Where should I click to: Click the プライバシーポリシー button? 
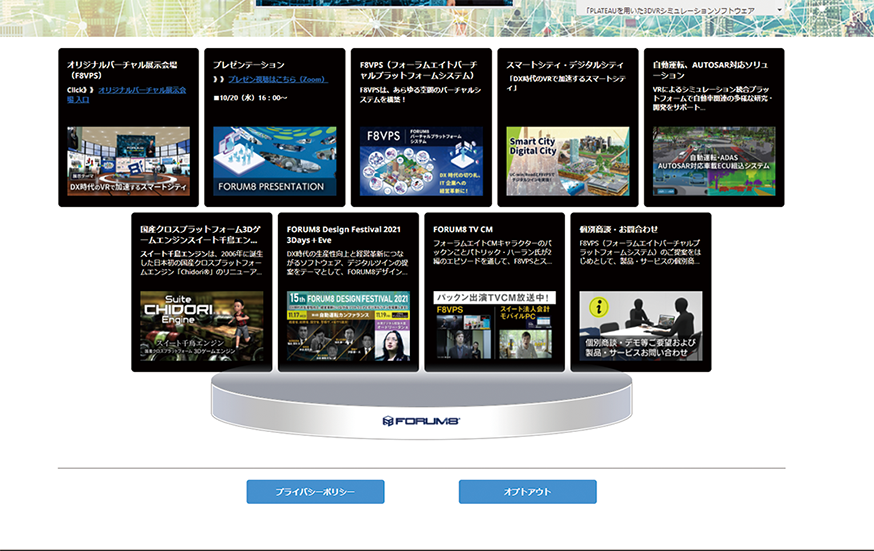315,492
